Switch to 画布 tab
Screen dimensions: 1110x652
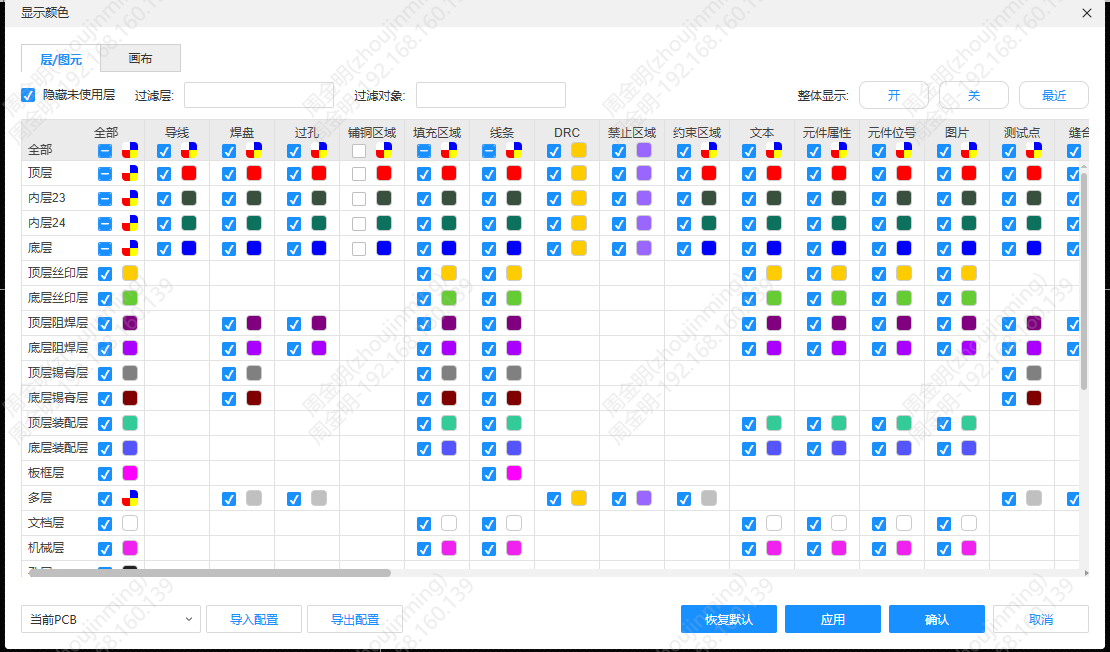pyautogui.click(x=140, y=59)
